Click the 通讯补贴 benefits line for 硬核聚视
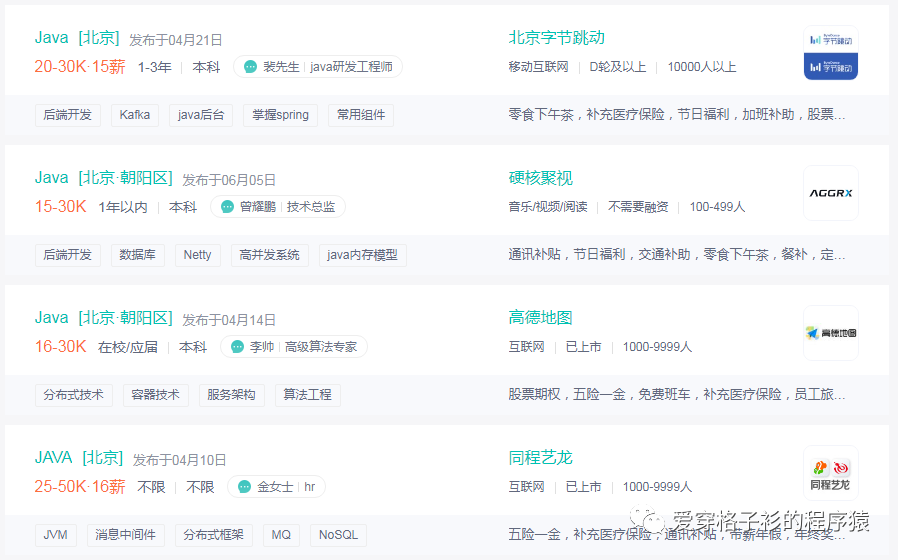The image size is (898, 560). pos(677,255)
